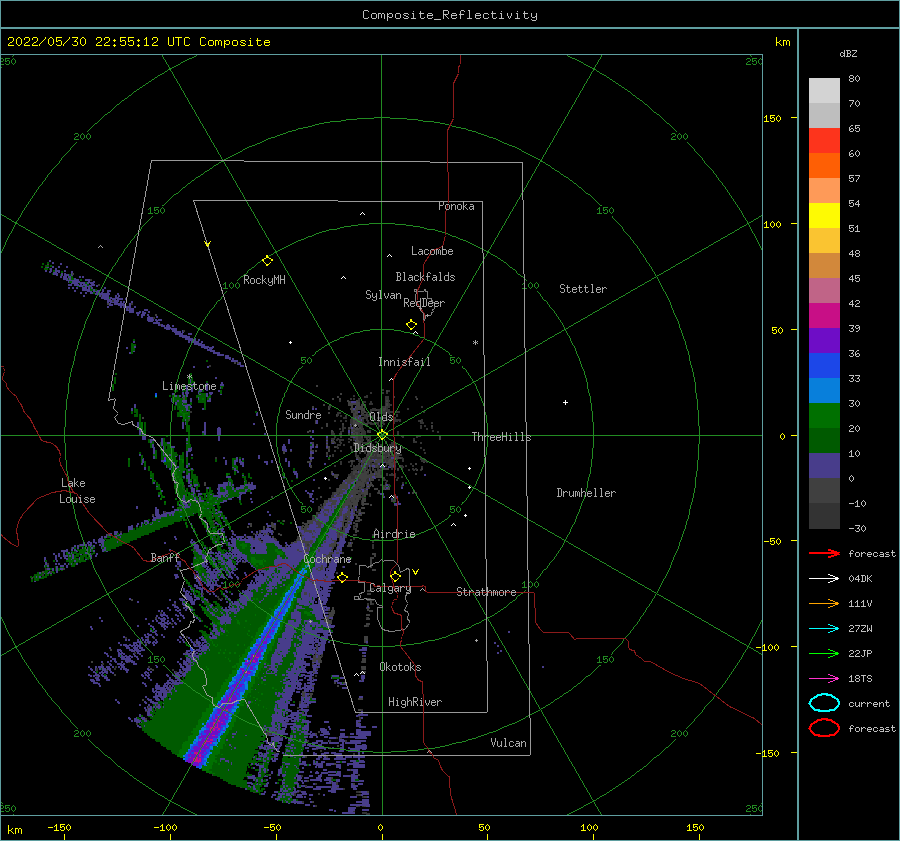The width and height of the screenshot is (900, 841).
Task: Click the RockyMH label
Action: [264, 280]
